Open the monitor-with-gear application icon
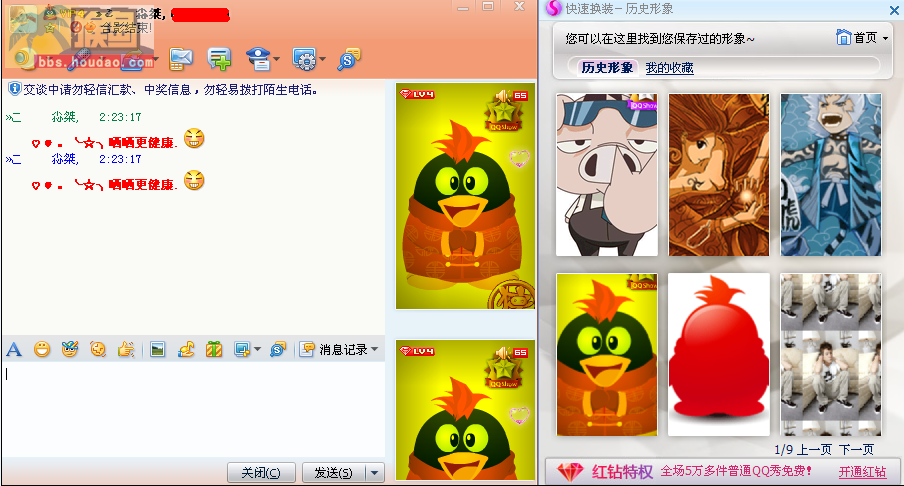 click(304, 59)
